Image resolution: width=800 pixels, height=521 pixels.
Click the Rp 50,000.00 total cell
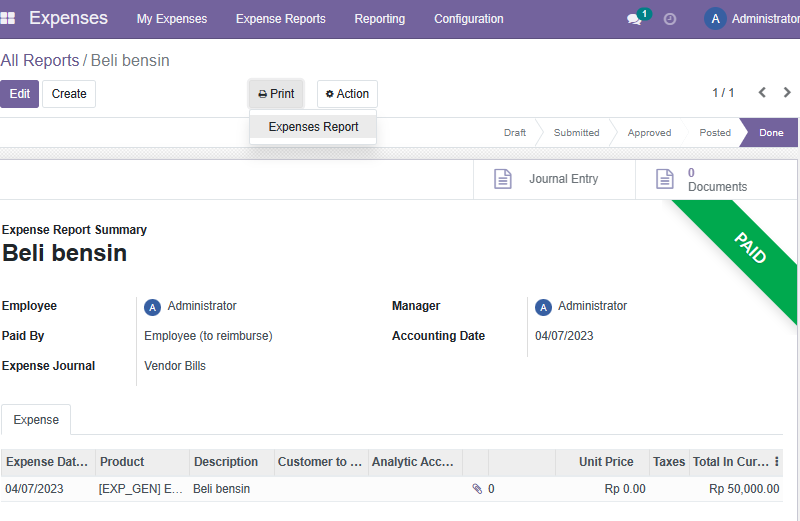[736, 489]
